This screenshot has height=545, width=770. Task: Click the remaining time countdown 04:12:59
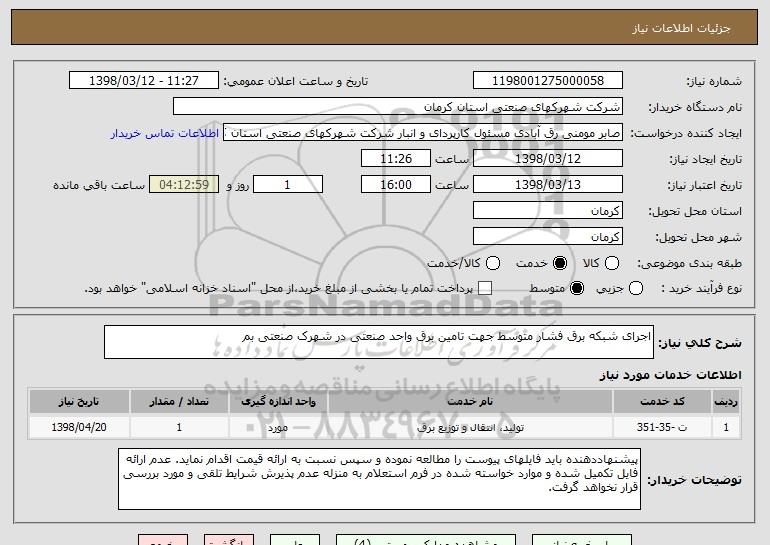(x=184, y=185)
